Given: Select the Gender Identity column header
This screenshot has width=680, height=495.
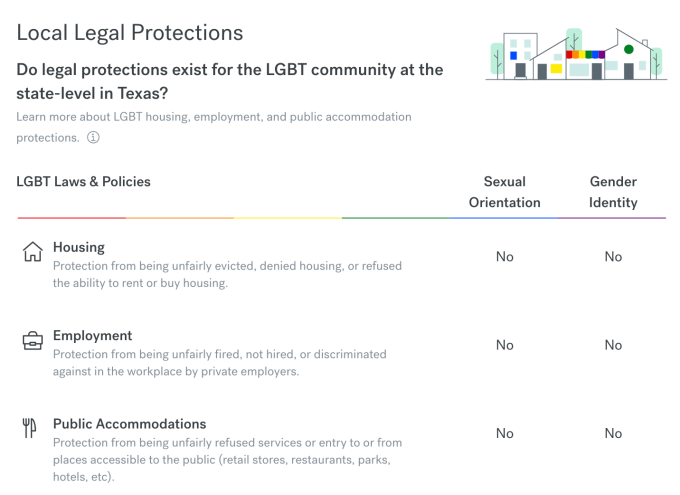Looking at the screenshot, I should click(x=613, y=192).
